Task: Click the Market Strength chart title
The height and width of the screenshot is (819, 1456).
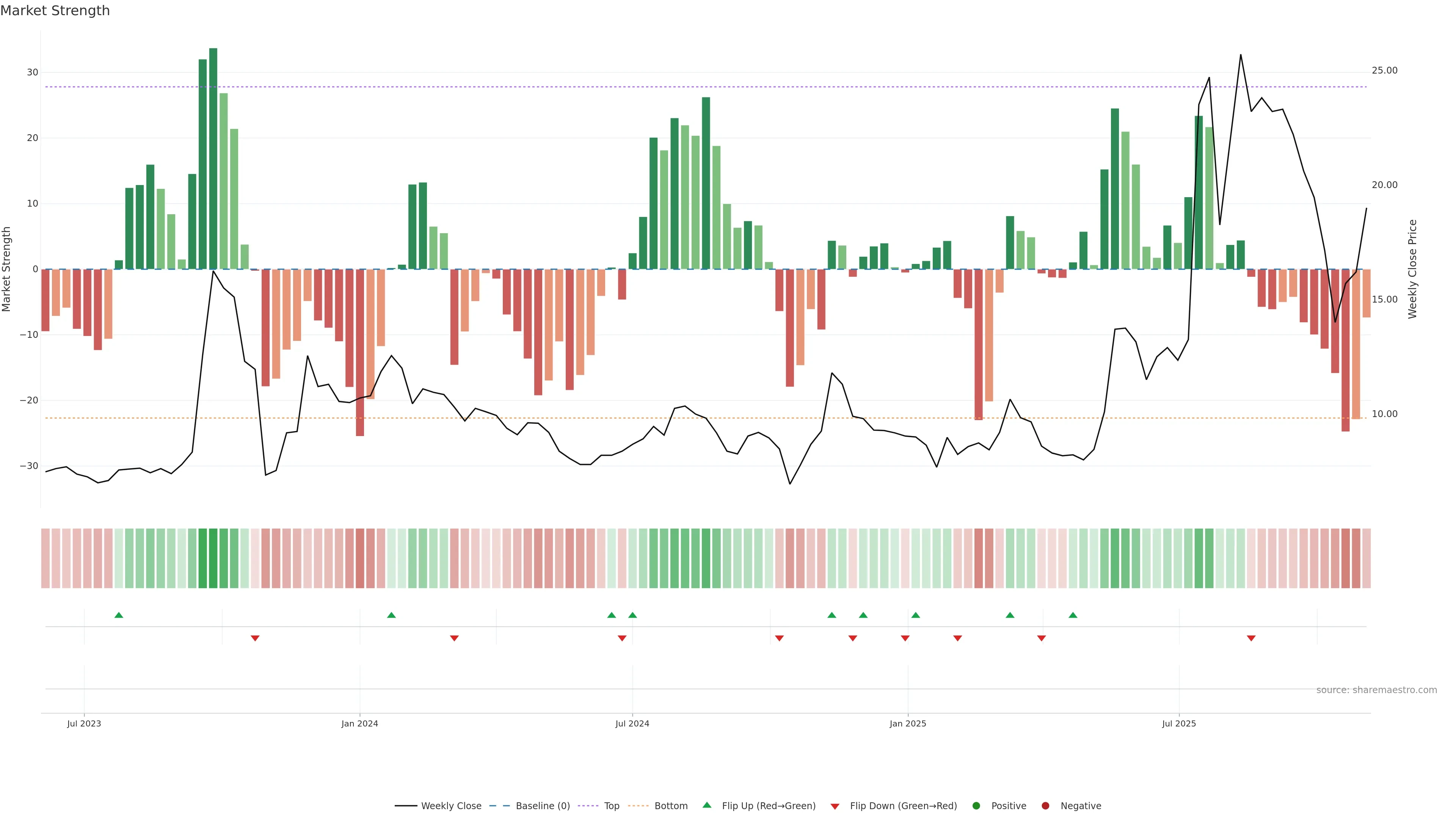Action: coord(55,11)
